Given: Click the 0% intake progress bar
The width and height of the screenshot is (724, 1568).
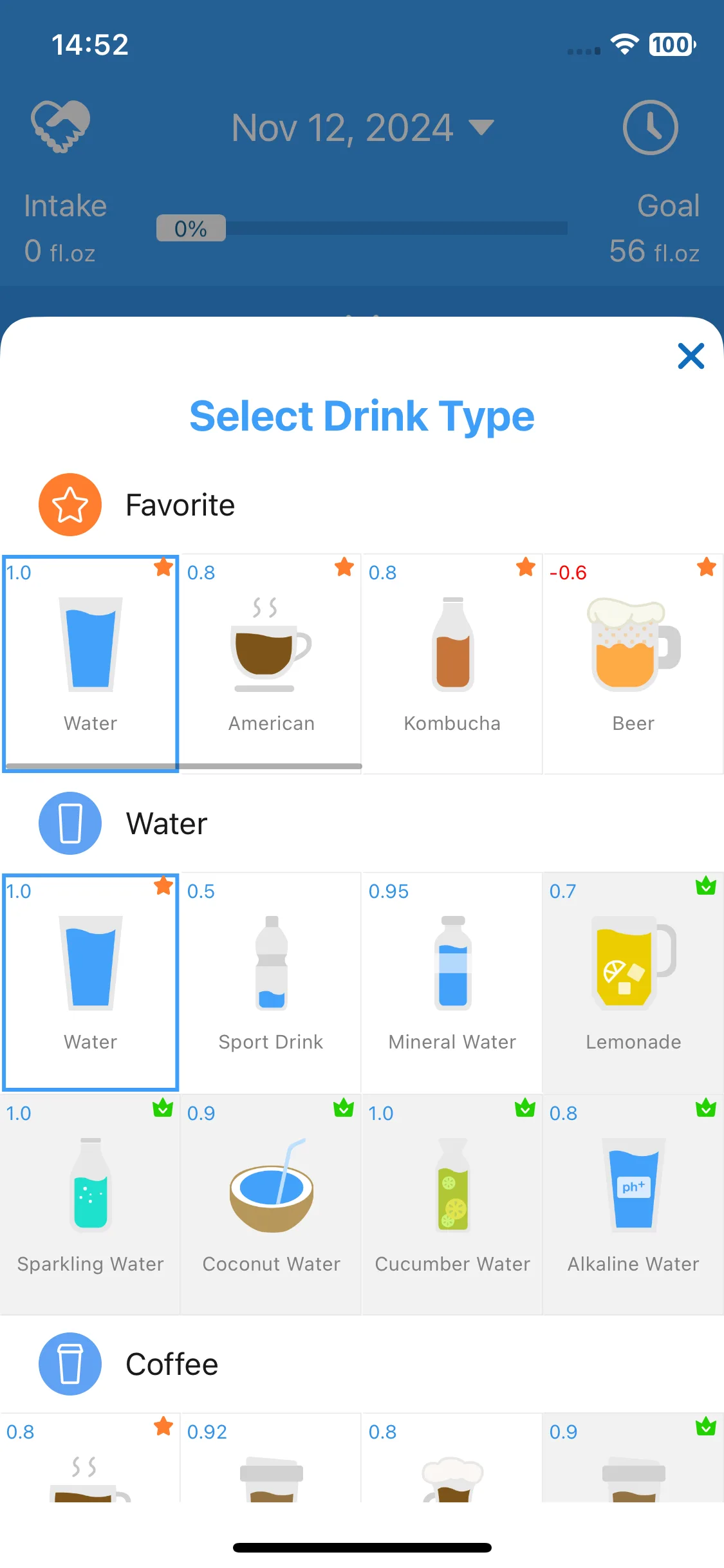Looking at the screenshot, I should tap(362, 228).
